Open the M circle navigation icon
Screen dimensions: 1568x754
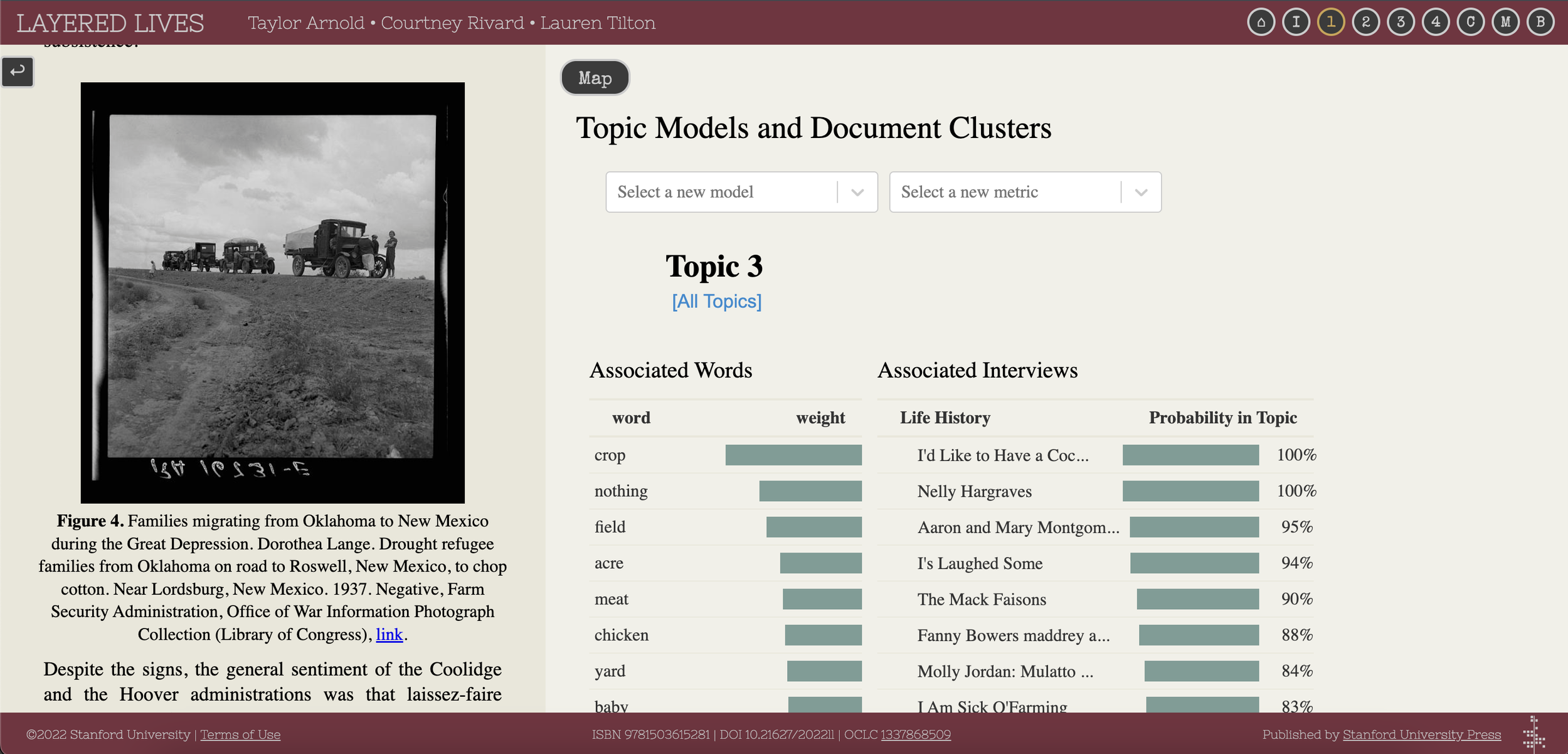(x=1505, y=23)
